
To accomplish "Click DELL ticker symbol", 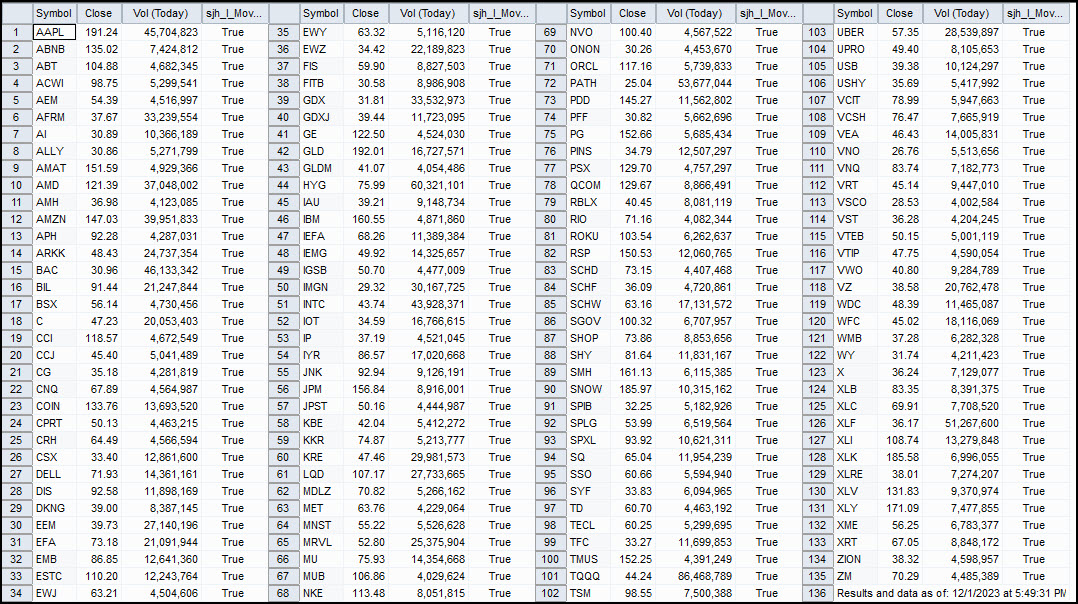I will (x=54, y=474).
